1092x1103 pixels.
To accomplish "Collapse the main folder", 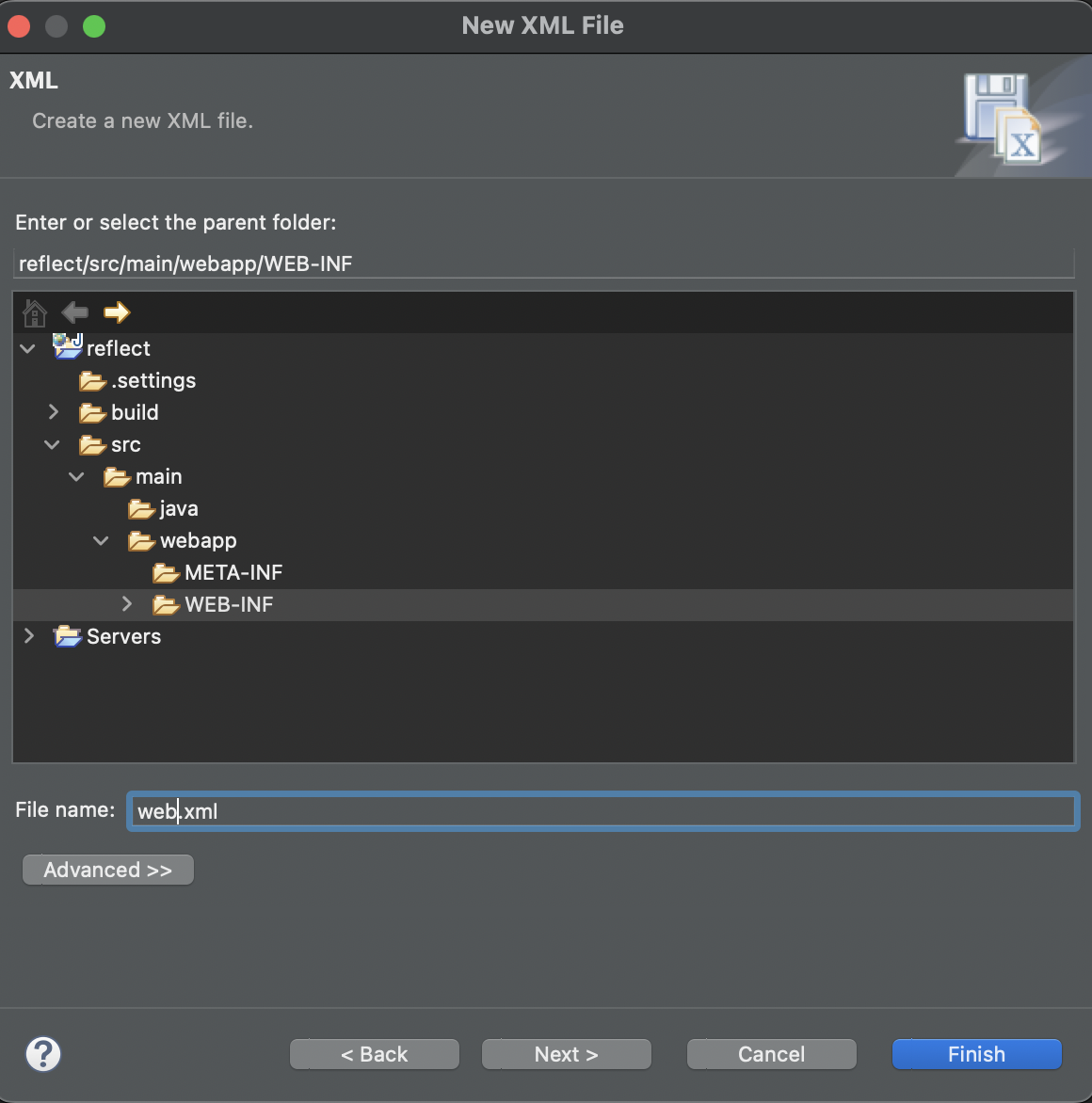I will pos(76,476).
